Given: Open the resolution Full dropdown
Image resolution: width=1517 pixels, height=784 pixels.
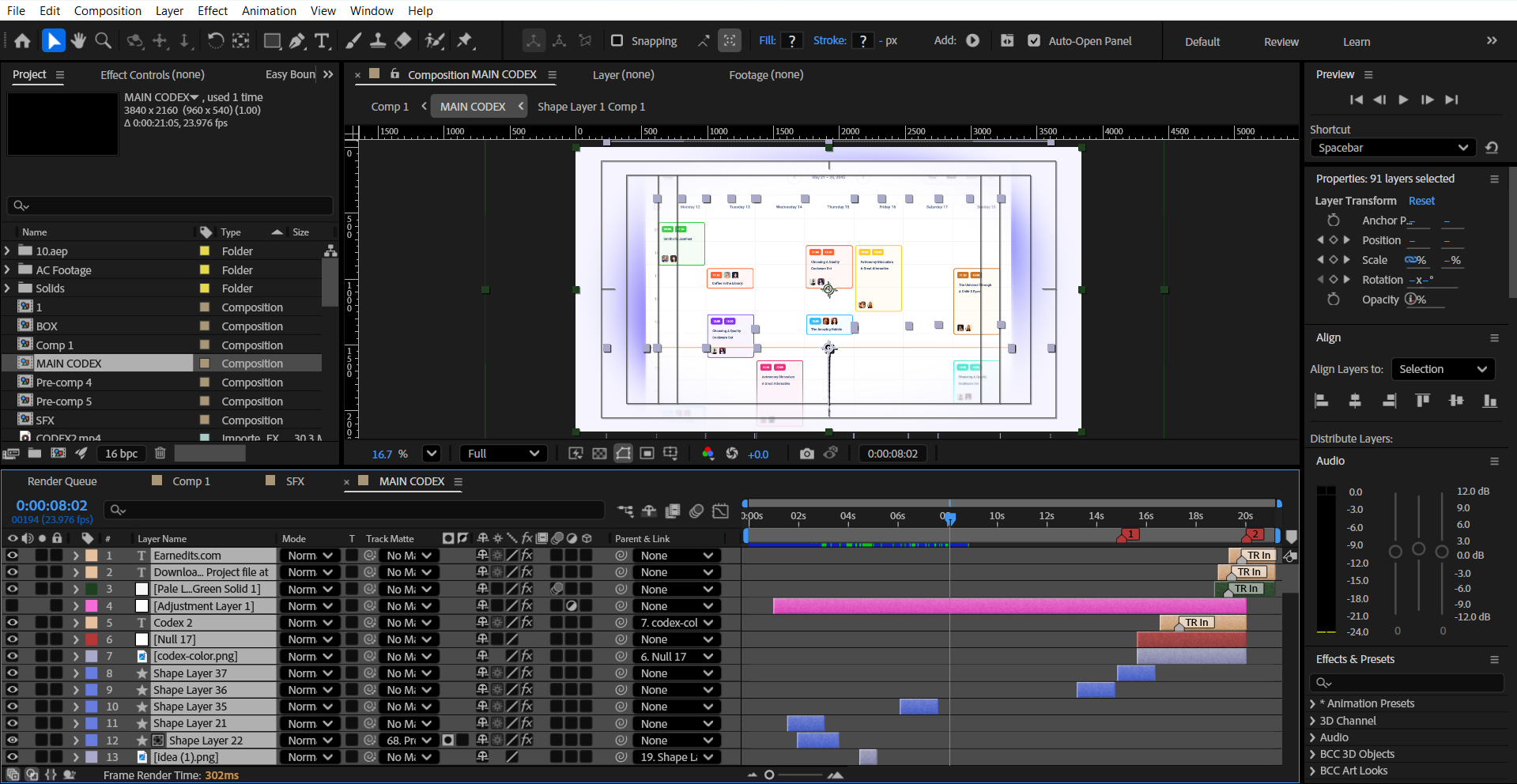Looking at the screenshot, I should [504, 454].
